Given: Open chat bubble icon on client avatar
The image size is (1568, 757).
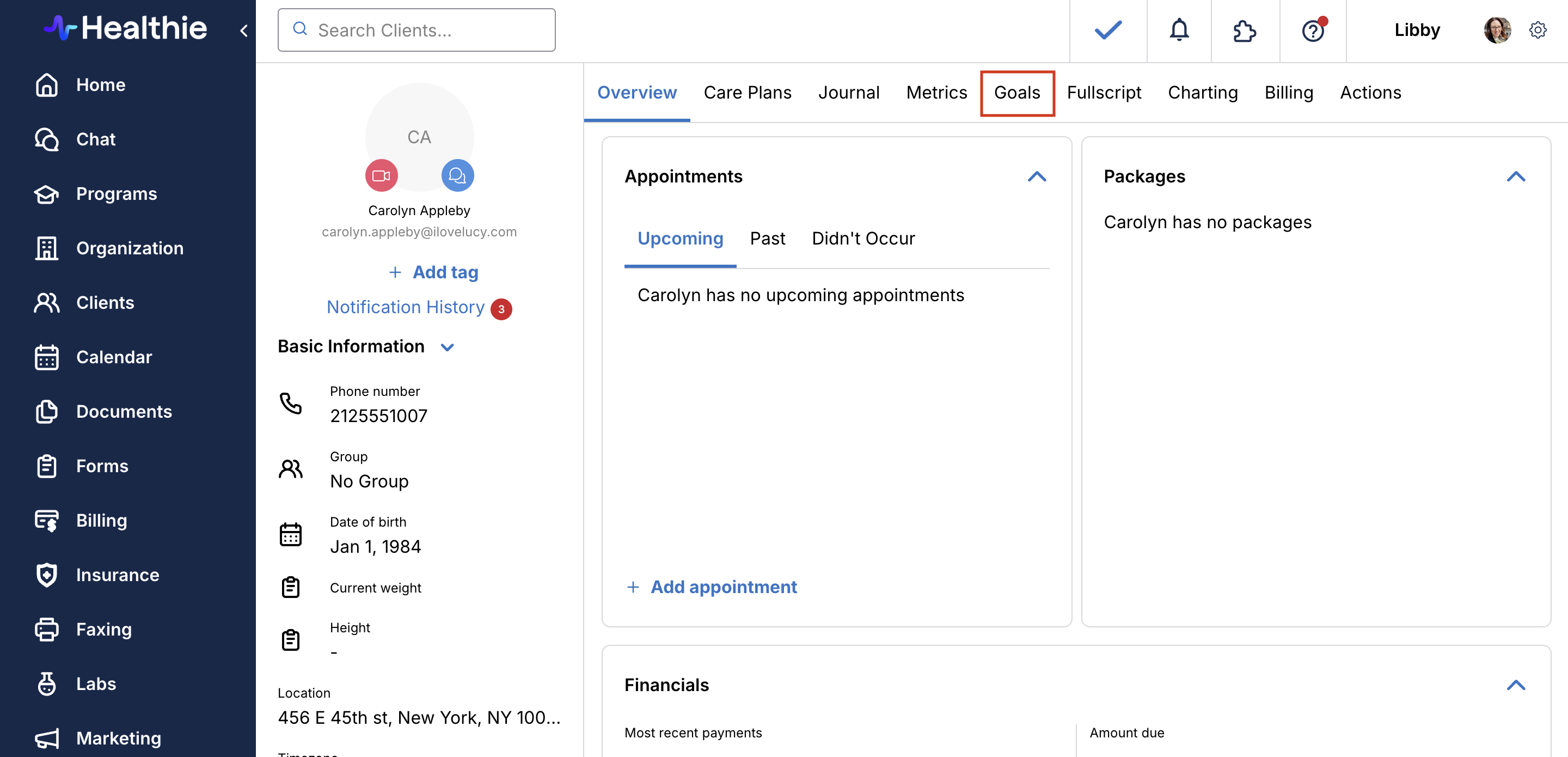Looking at the screenshot, I should (x=457, y=175).
